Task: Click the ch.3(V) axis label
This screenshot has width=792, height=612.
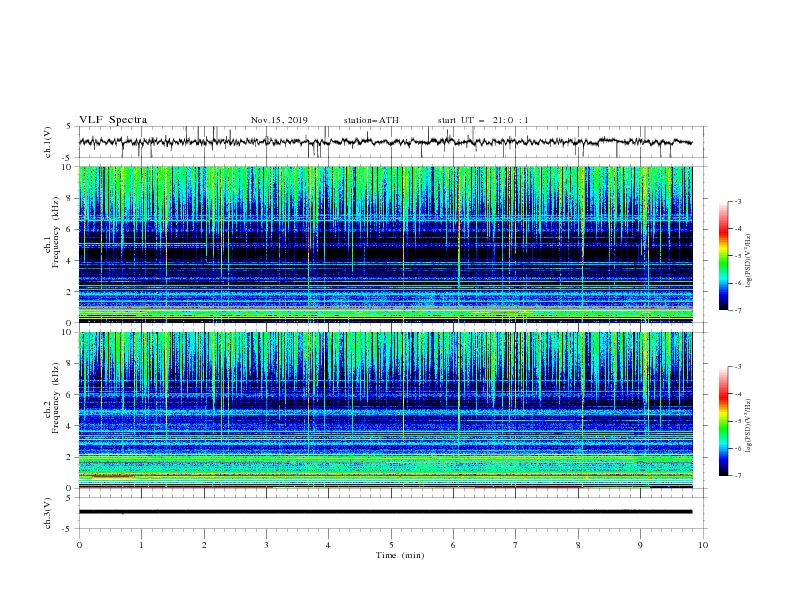Action: (x=48, y=513)
